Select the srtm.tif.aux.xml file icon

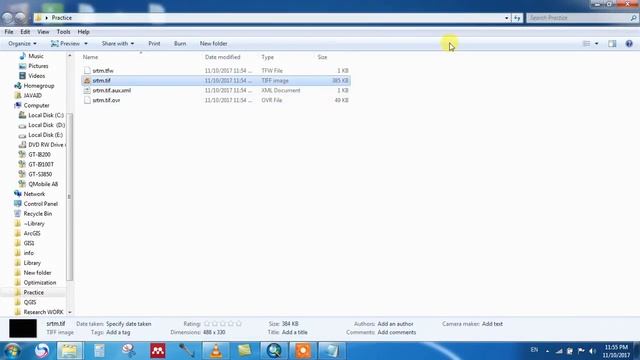pos(87,91)
